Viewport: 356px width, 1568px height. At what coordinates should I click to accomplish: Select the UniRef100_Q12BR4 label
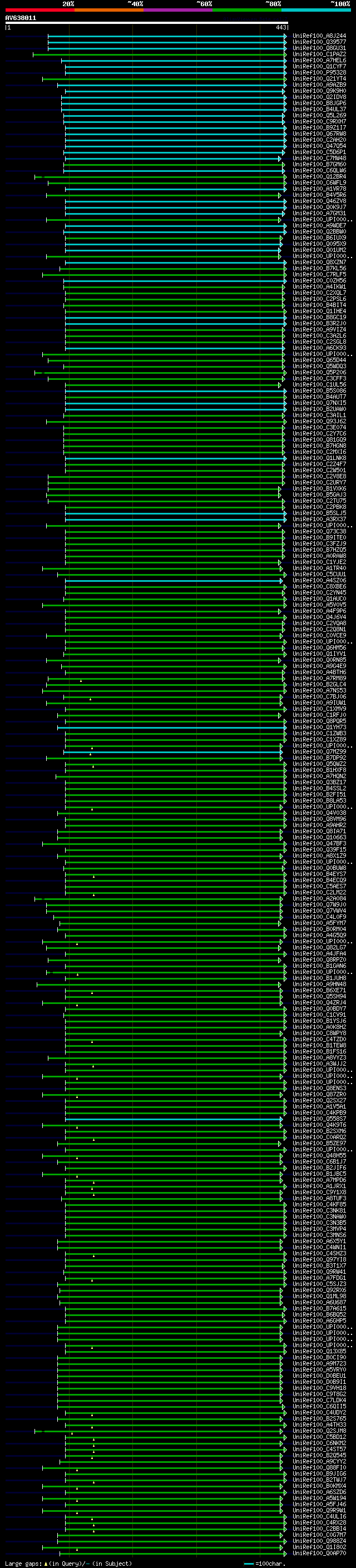(319, 176)
